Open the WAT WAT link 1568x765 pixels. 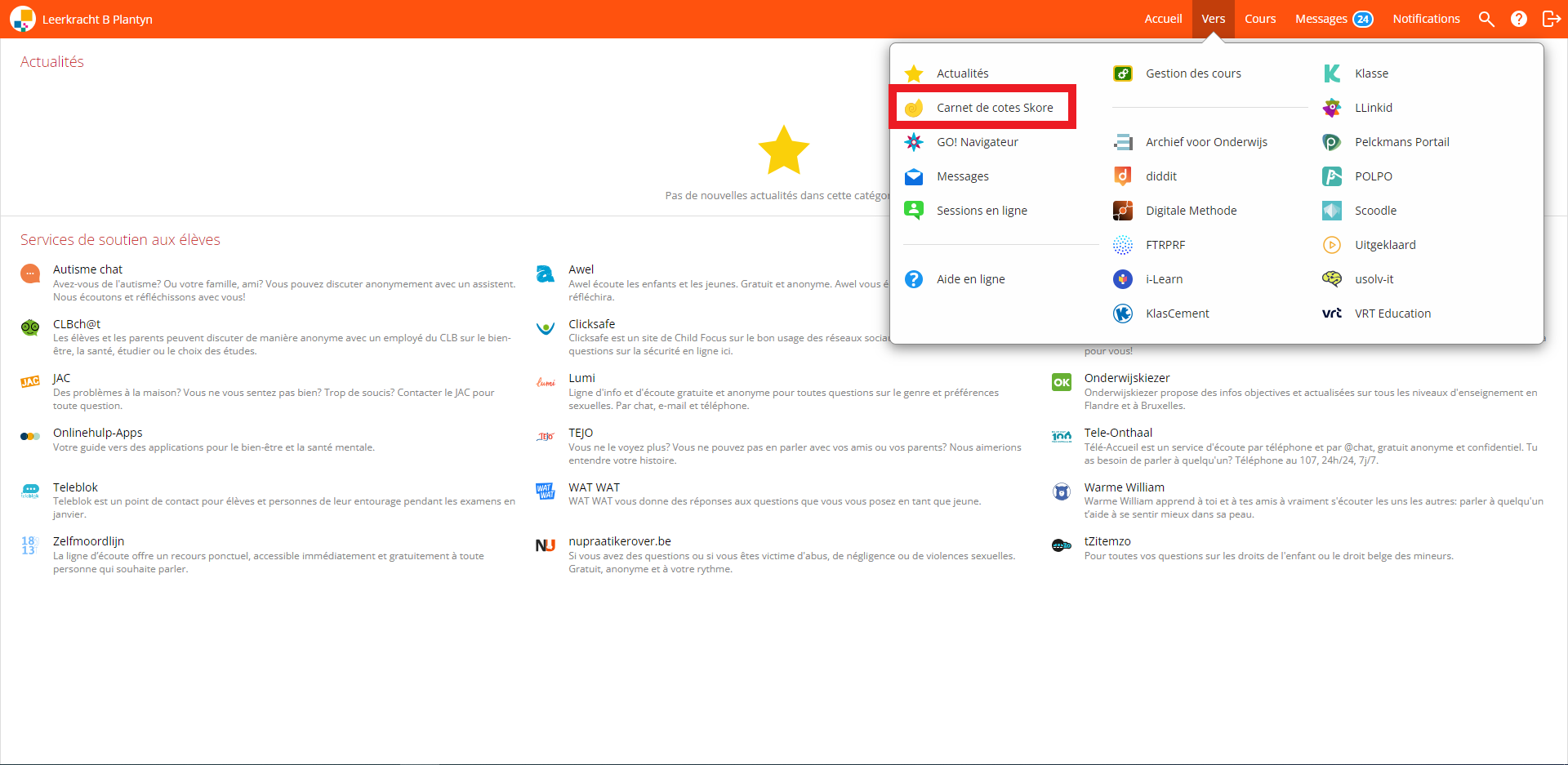pyautogui.click(x=594, y=487)
